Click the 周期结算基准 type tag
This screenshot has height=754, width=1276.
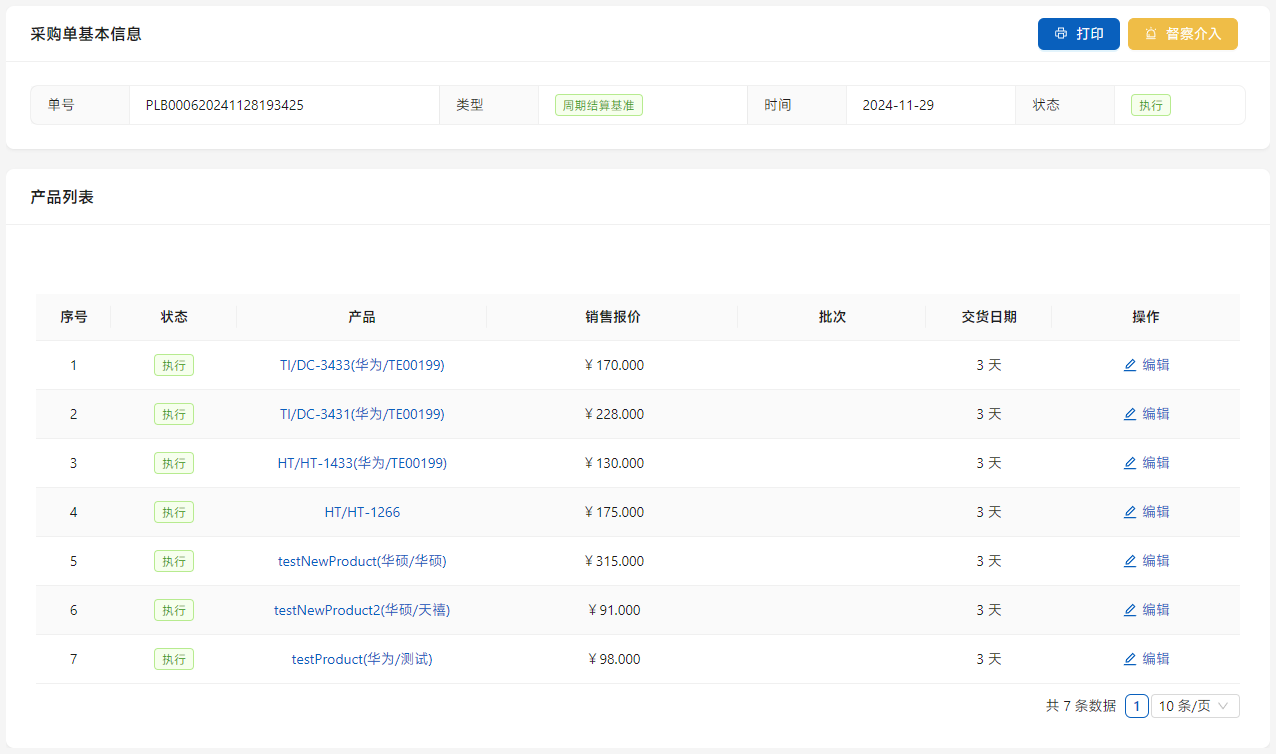(598, 105)
